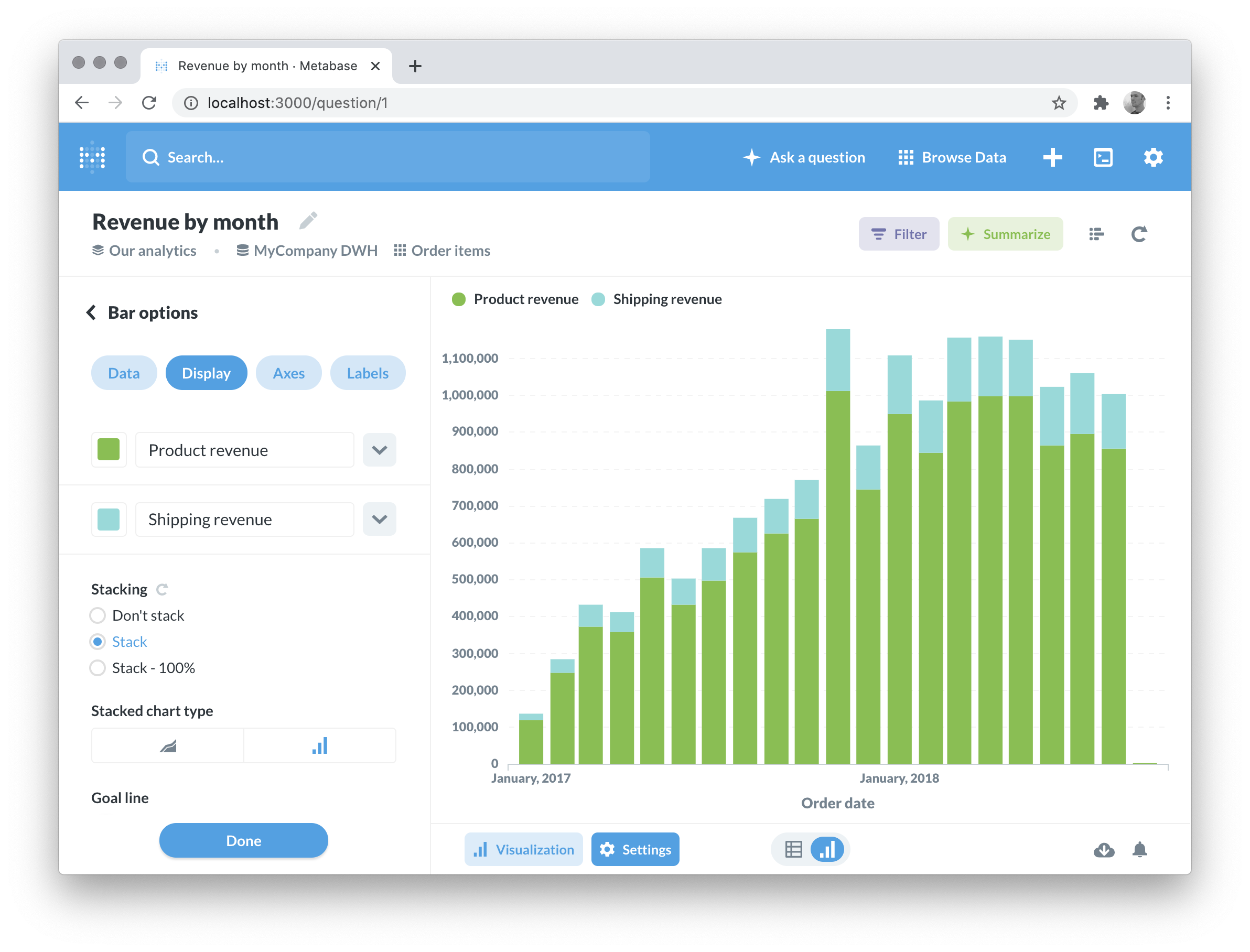This screenshot has height=952, width=1250.
Task: Click the Summarize button
Action: (1005, 234)
